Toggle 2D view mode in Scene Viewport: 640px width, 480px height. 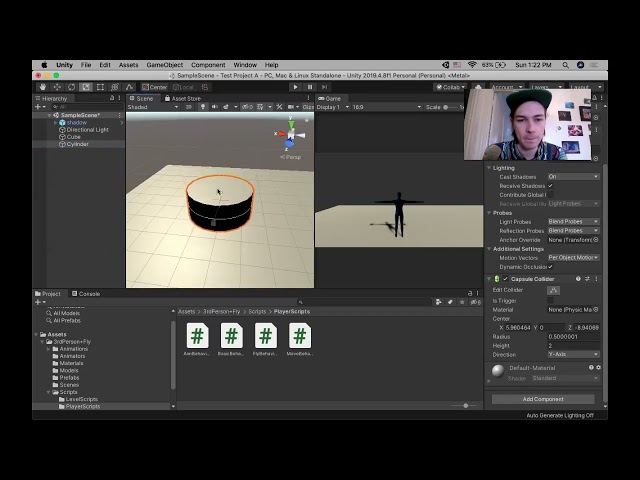[189, 107]
